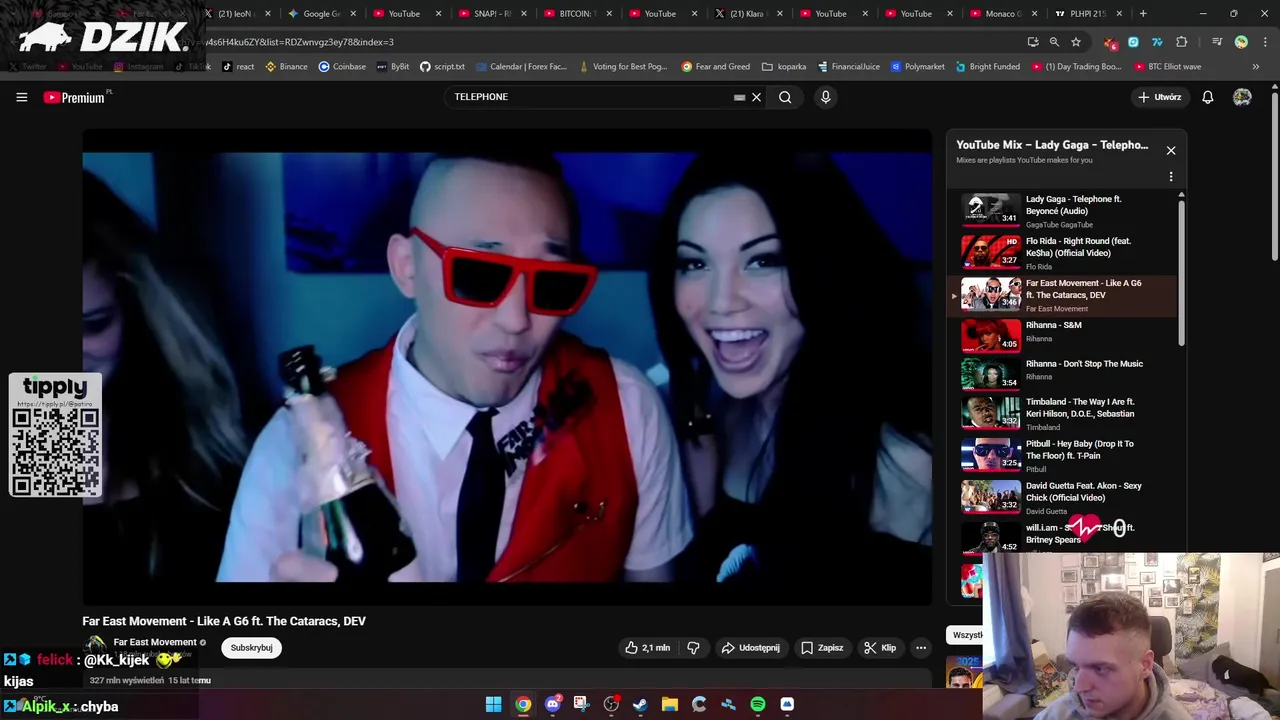Screen dimensions: 1280x720
Task: Open the Far East Movement channel link
Action: [155, 642]
